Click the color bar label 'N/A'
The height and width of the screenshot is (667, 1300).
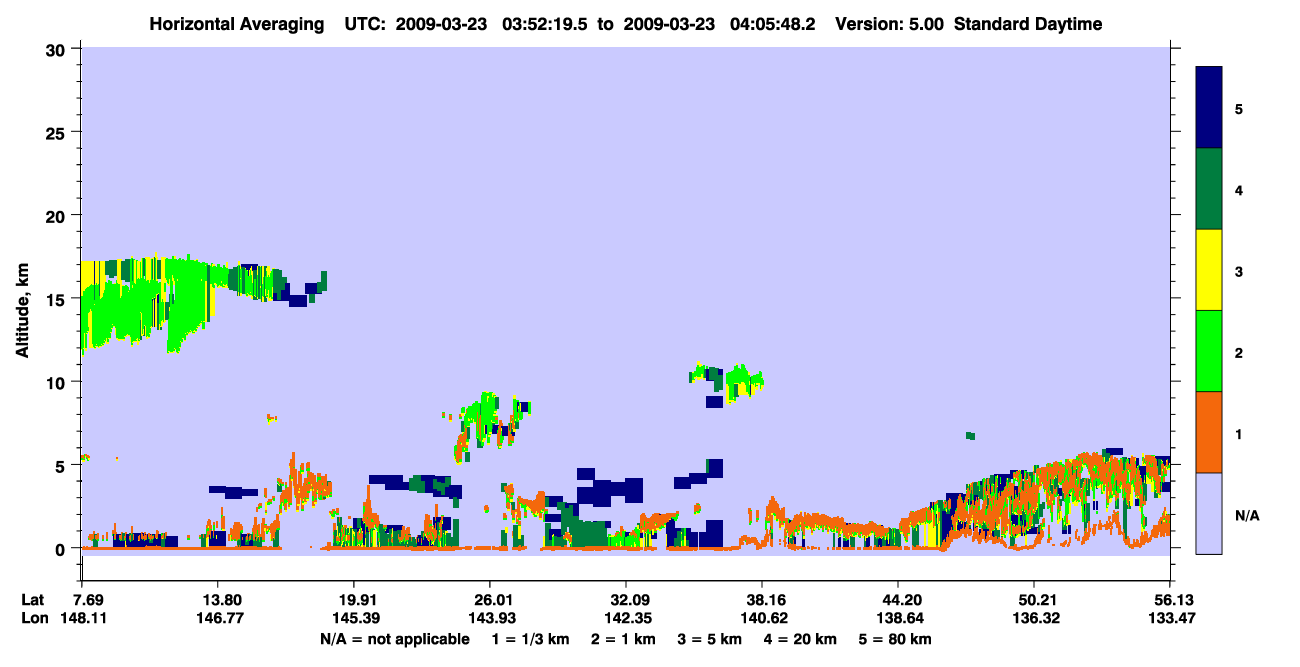tap(1246, 516)
